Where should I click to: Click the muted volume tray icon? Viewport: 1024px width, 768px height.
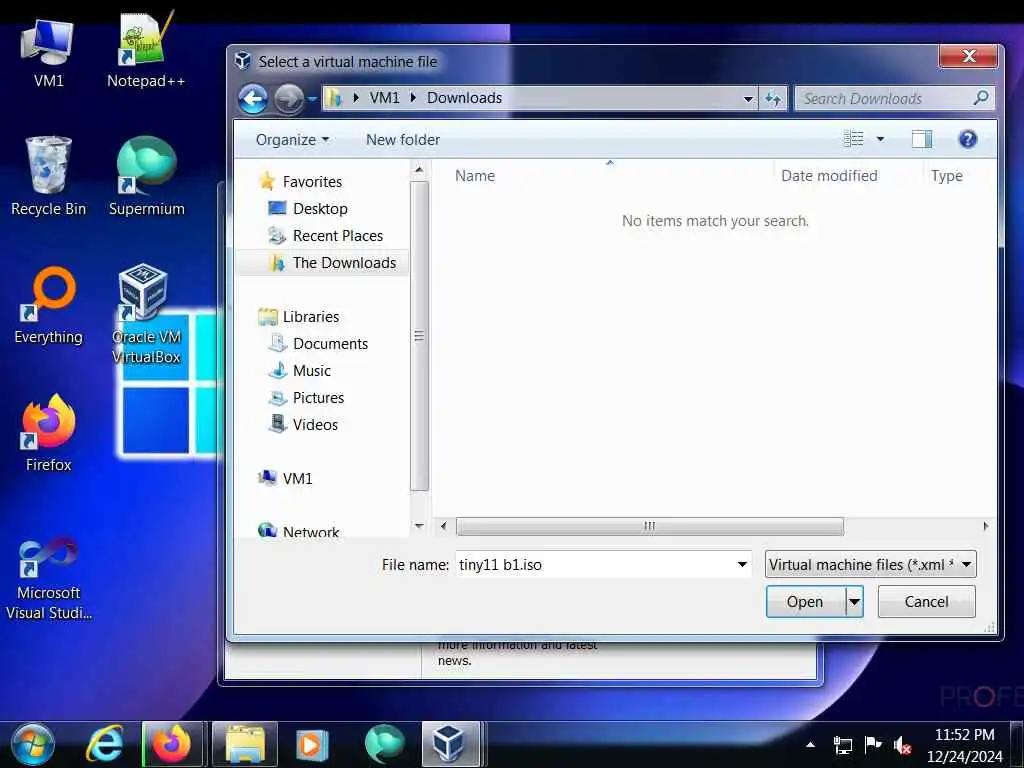coord(902,745)
